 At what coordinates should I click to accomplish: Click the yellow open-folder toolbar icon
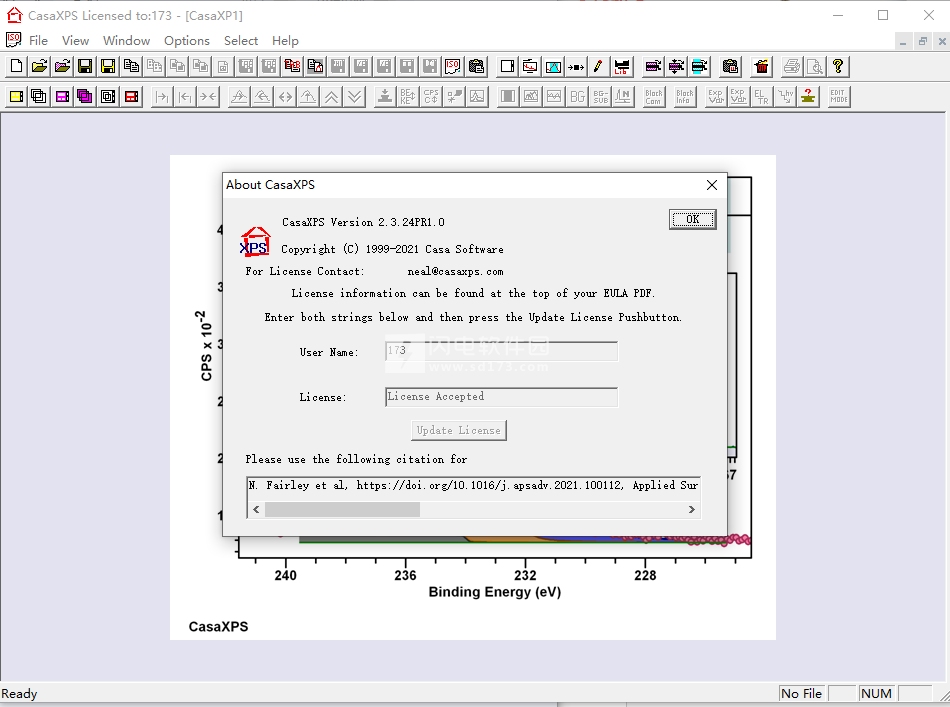(x=39, y=66)
